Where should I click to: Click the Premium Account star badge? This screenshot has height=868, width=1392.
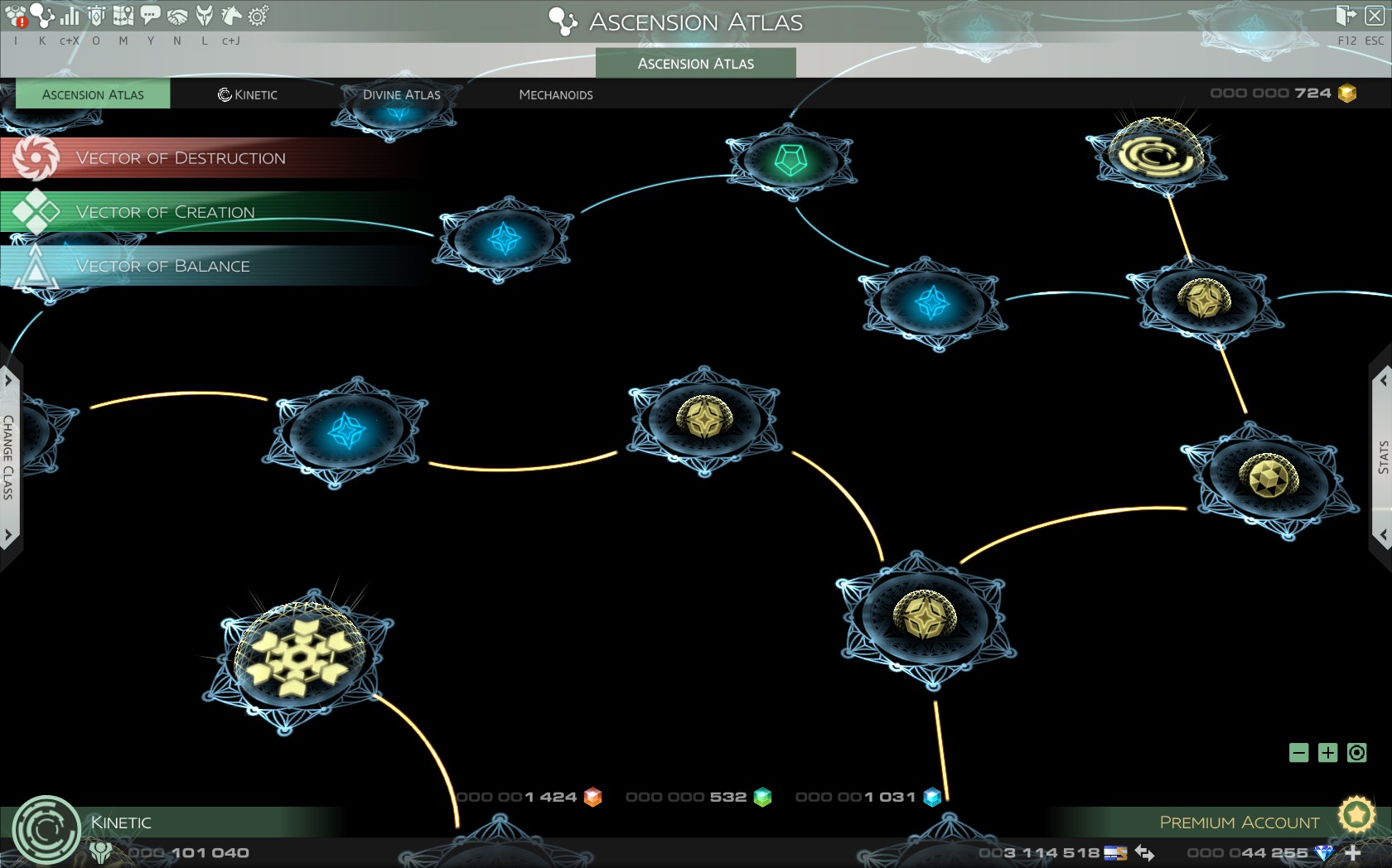[x=1356, y=815]
